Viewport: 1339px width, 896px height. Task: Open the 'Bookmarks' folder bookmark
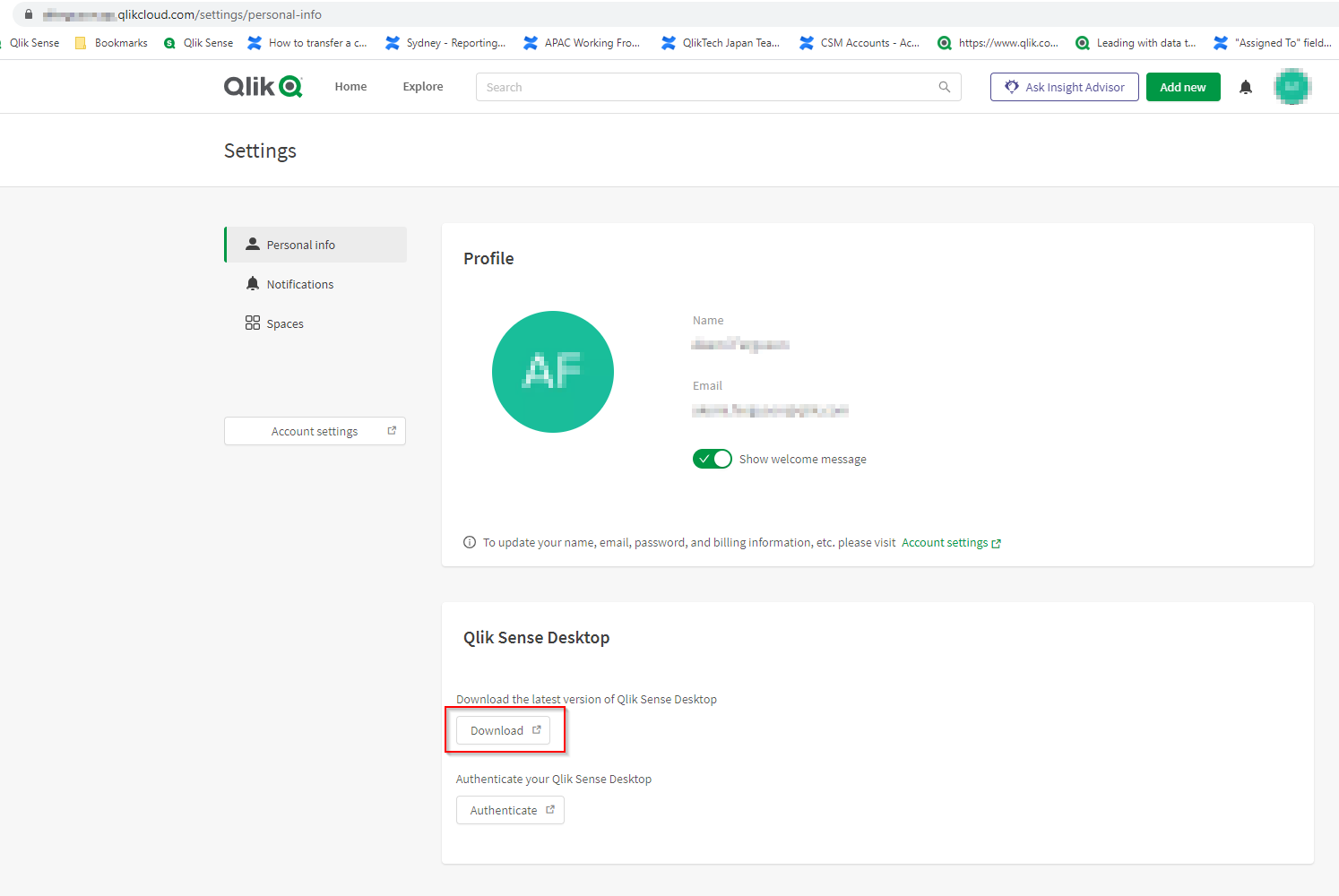(111, 43)
